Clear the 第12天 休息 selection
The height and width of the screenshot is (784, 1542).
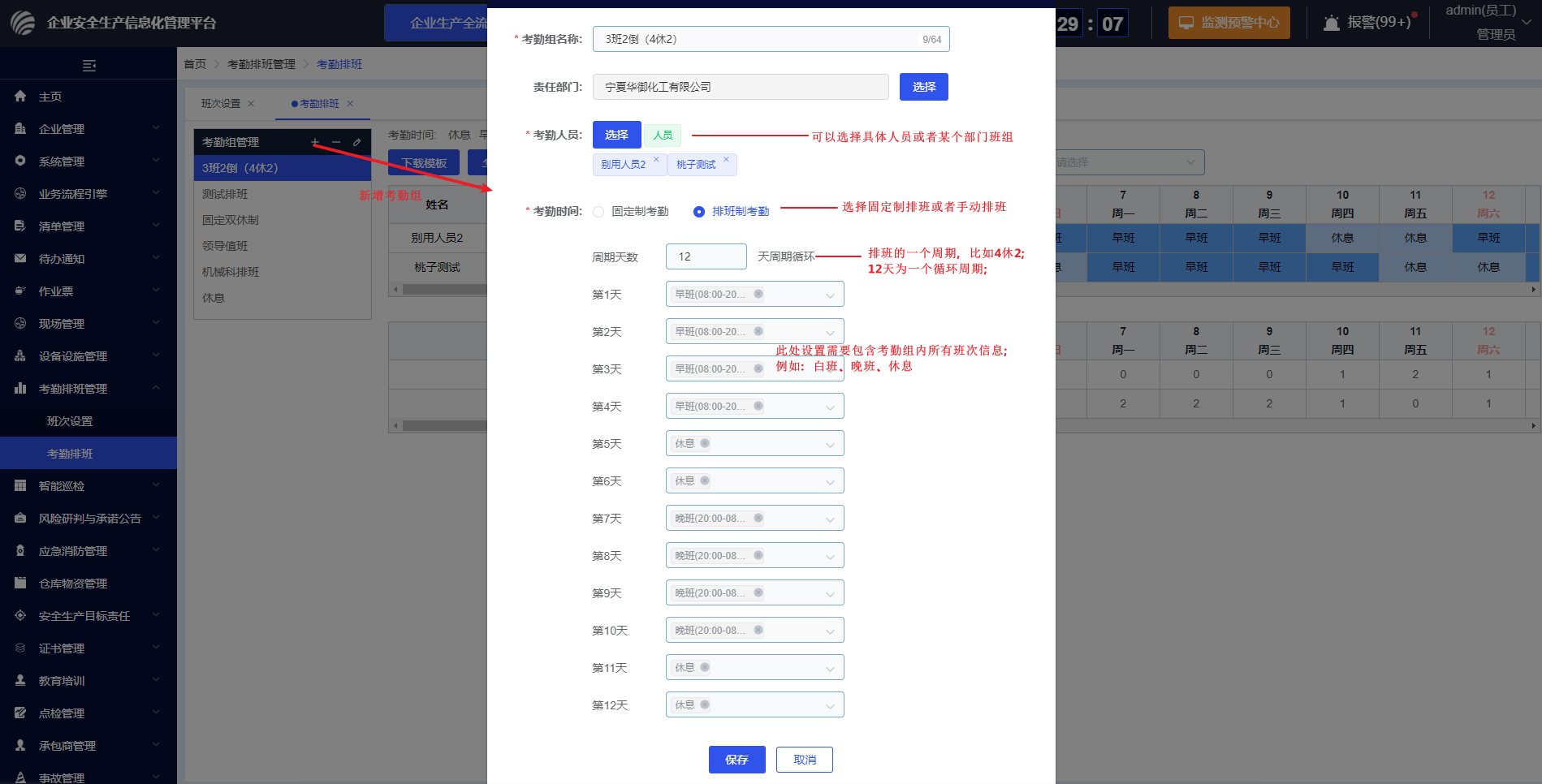[705, 704]
